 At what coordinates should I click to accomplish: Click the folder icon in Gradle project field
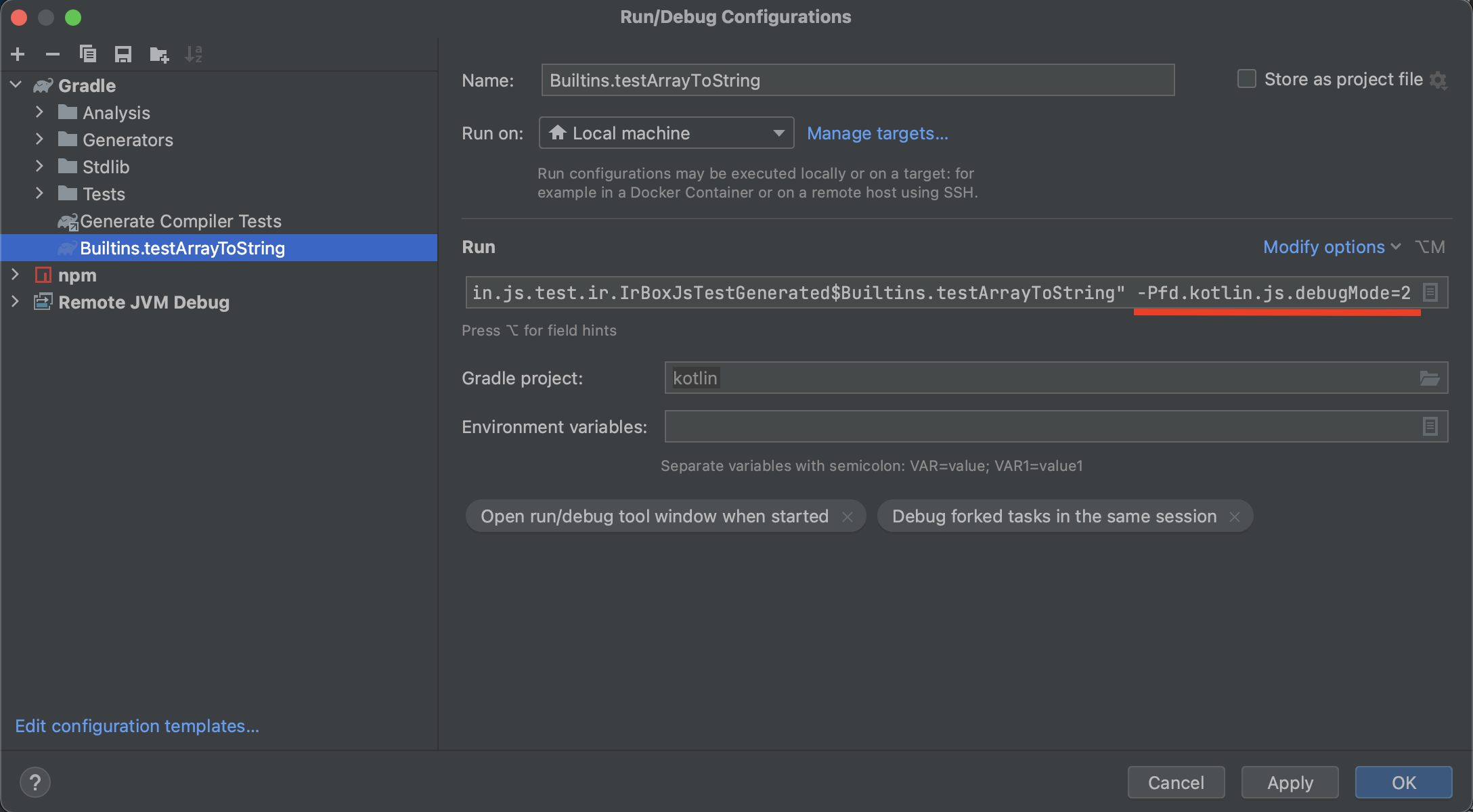tap(1429, 378)
